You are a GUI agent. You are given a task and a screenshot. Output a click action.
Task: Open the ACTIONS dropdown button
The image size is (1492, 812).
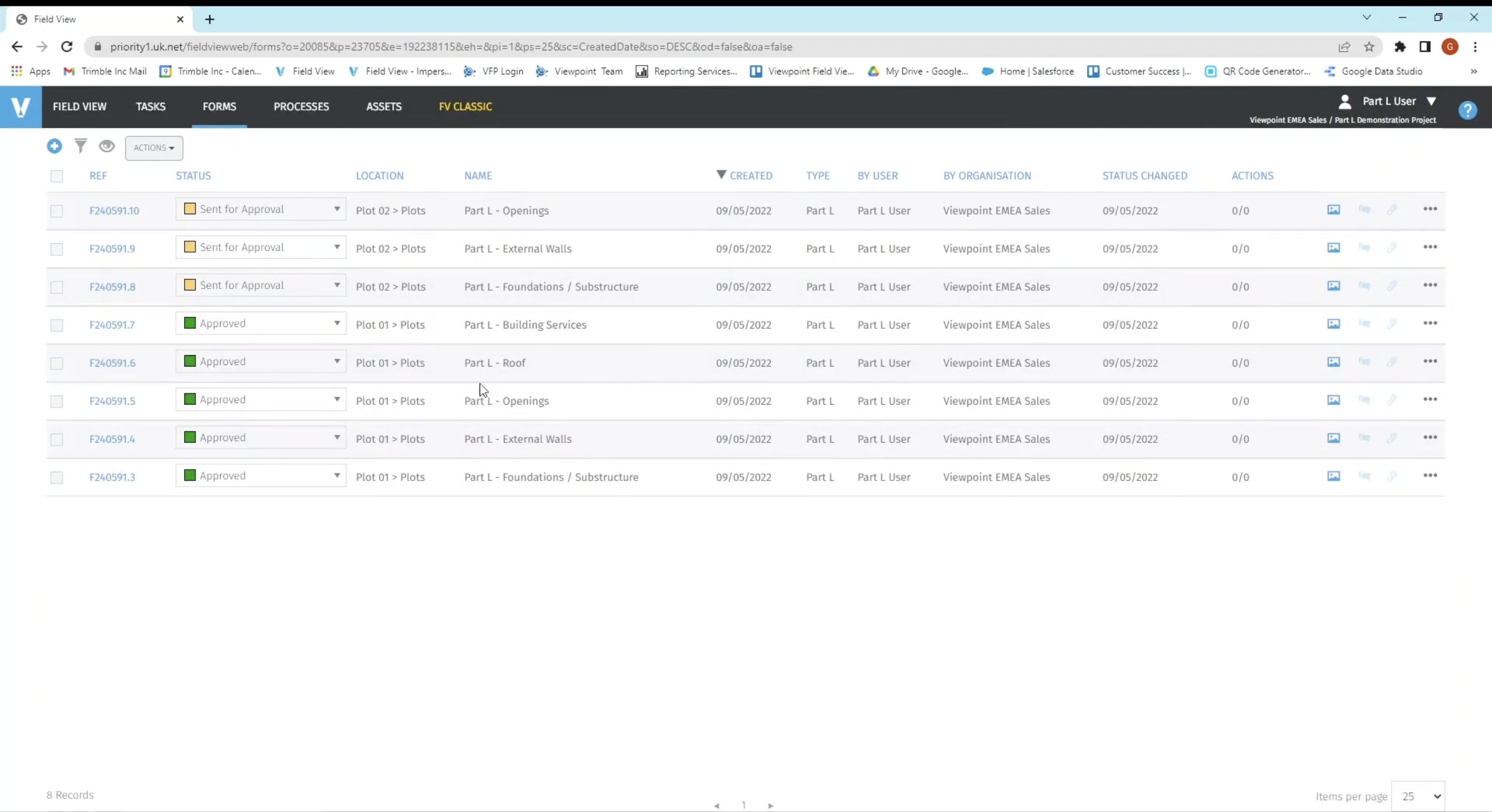point(154,148)
